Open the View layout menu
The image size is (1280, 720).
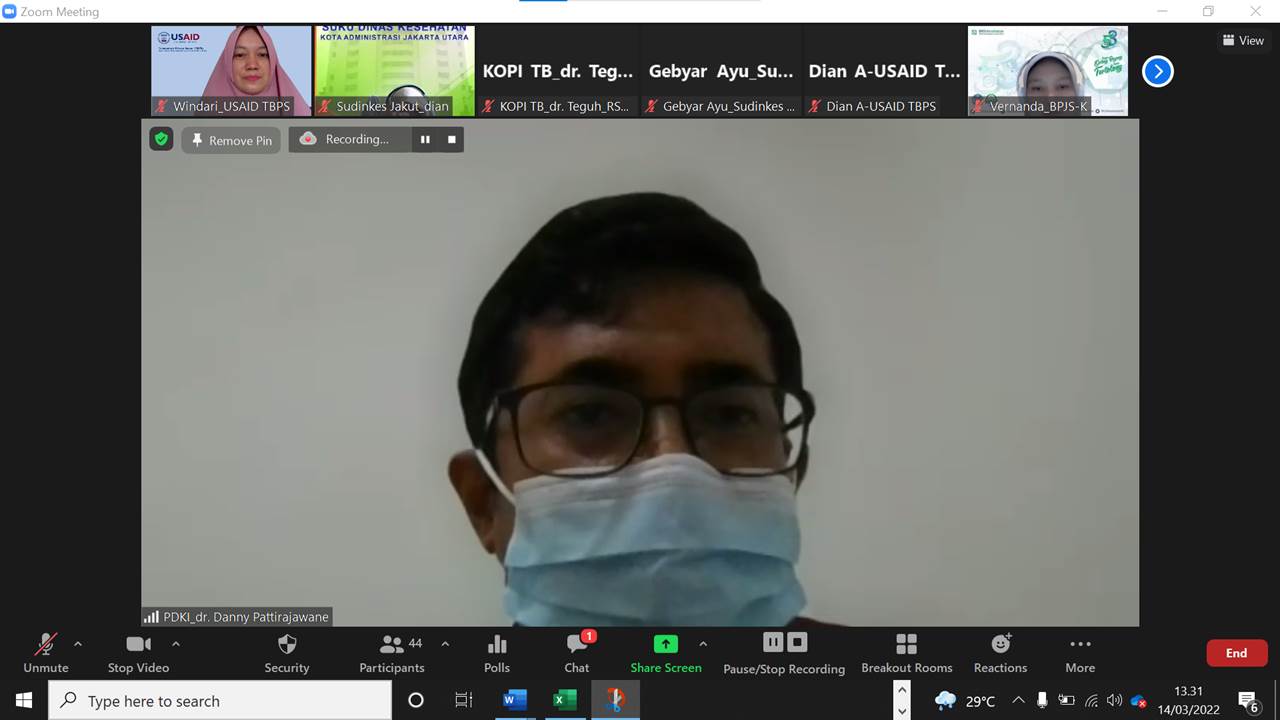click(x=1243, y=41)
